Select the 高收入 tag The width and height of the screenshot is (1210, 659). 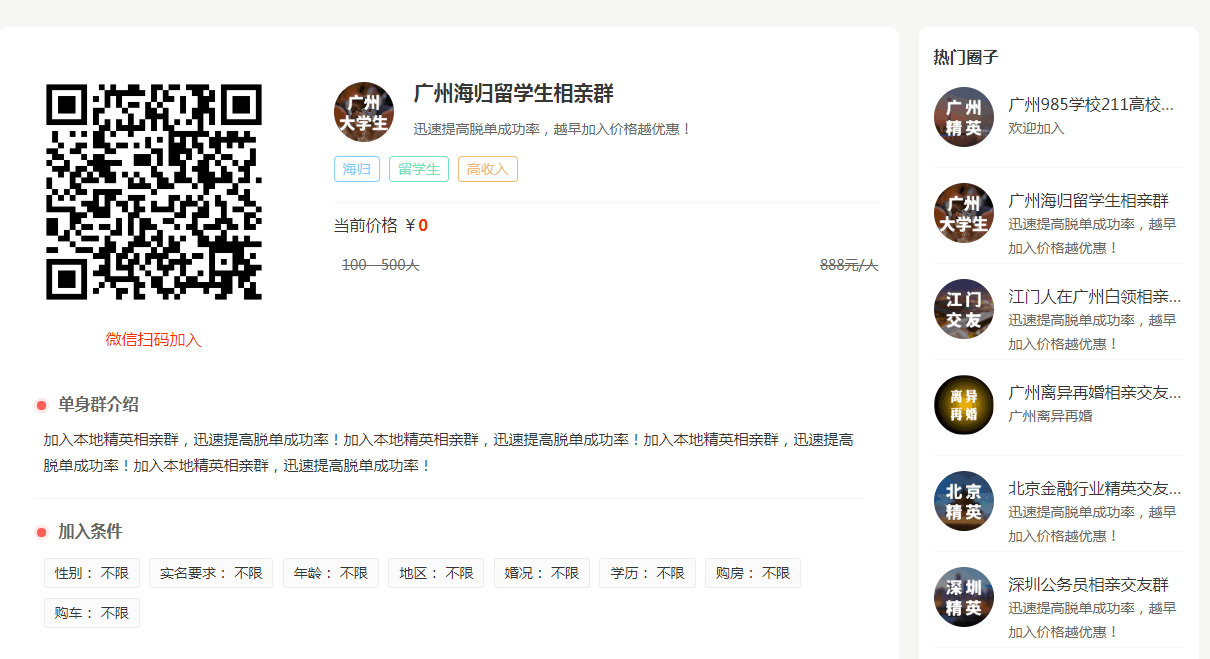pos(488,169)
